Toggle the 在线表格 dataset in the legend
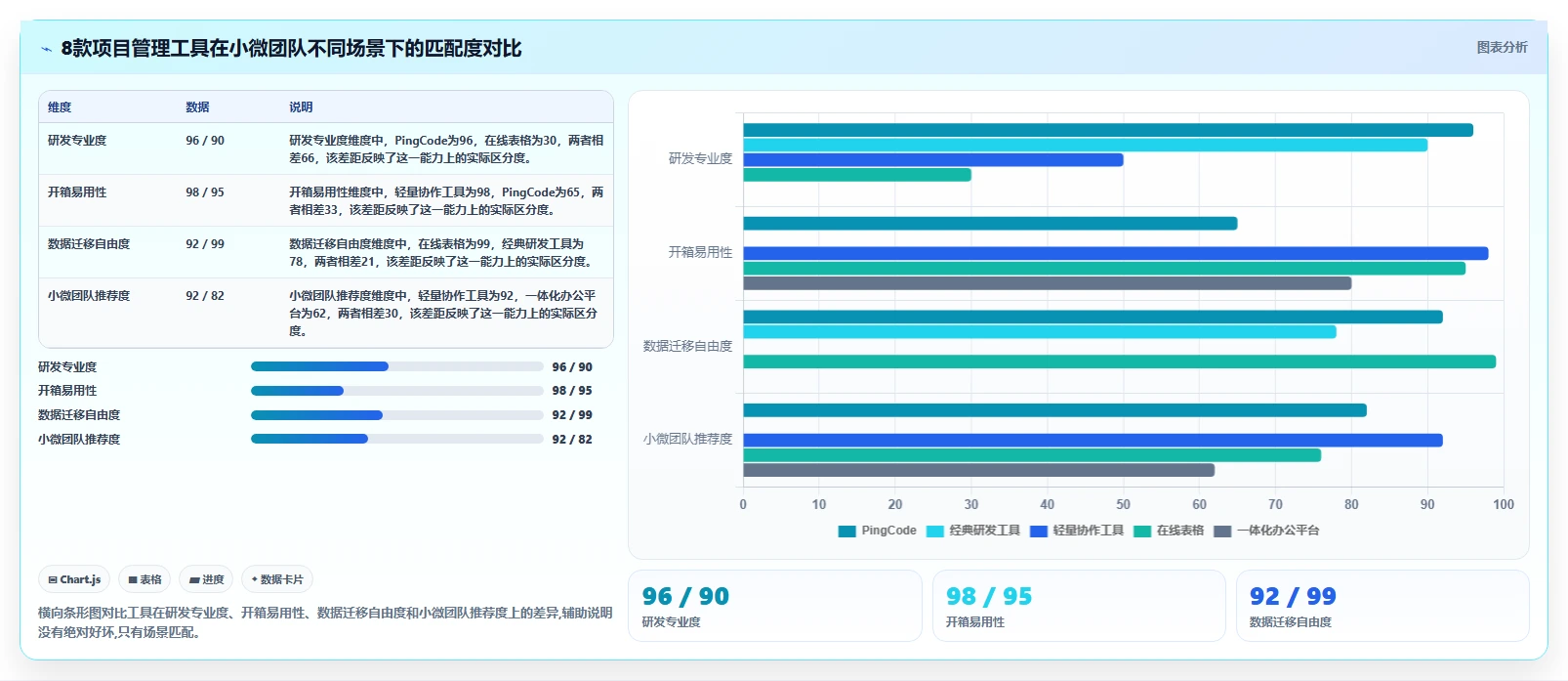1568x681 pixels. tap(1169, 531)
